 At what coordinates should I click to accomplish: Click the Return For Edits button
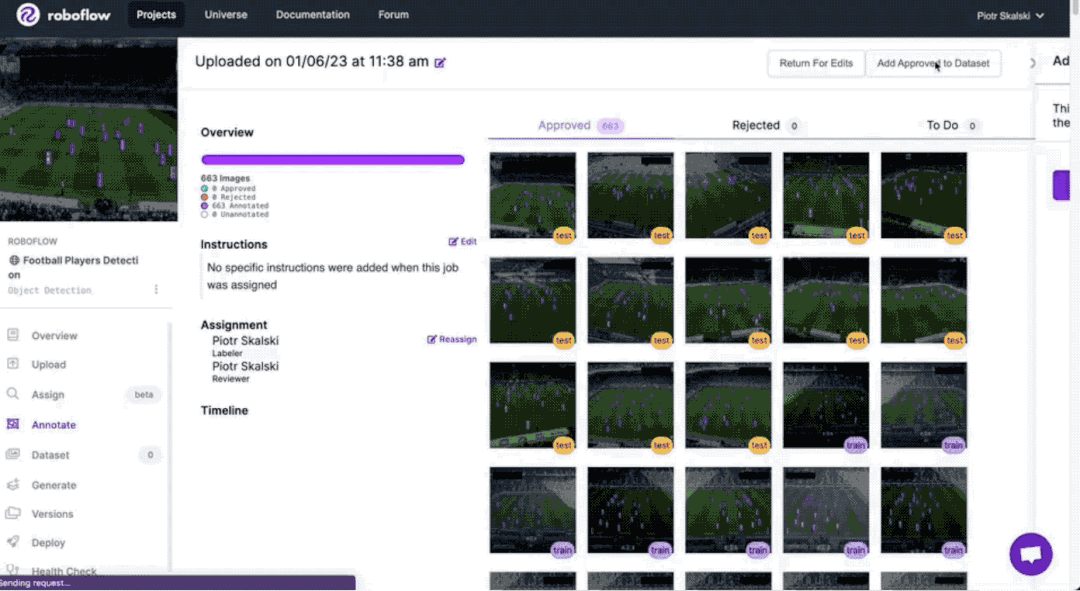click(x=816, y=62)
